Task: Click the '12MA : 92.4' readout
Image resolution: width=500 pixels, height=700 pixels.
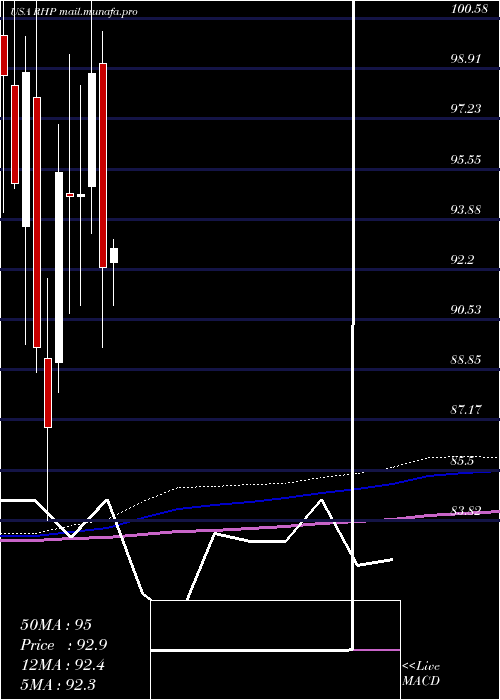Action: 62,665
